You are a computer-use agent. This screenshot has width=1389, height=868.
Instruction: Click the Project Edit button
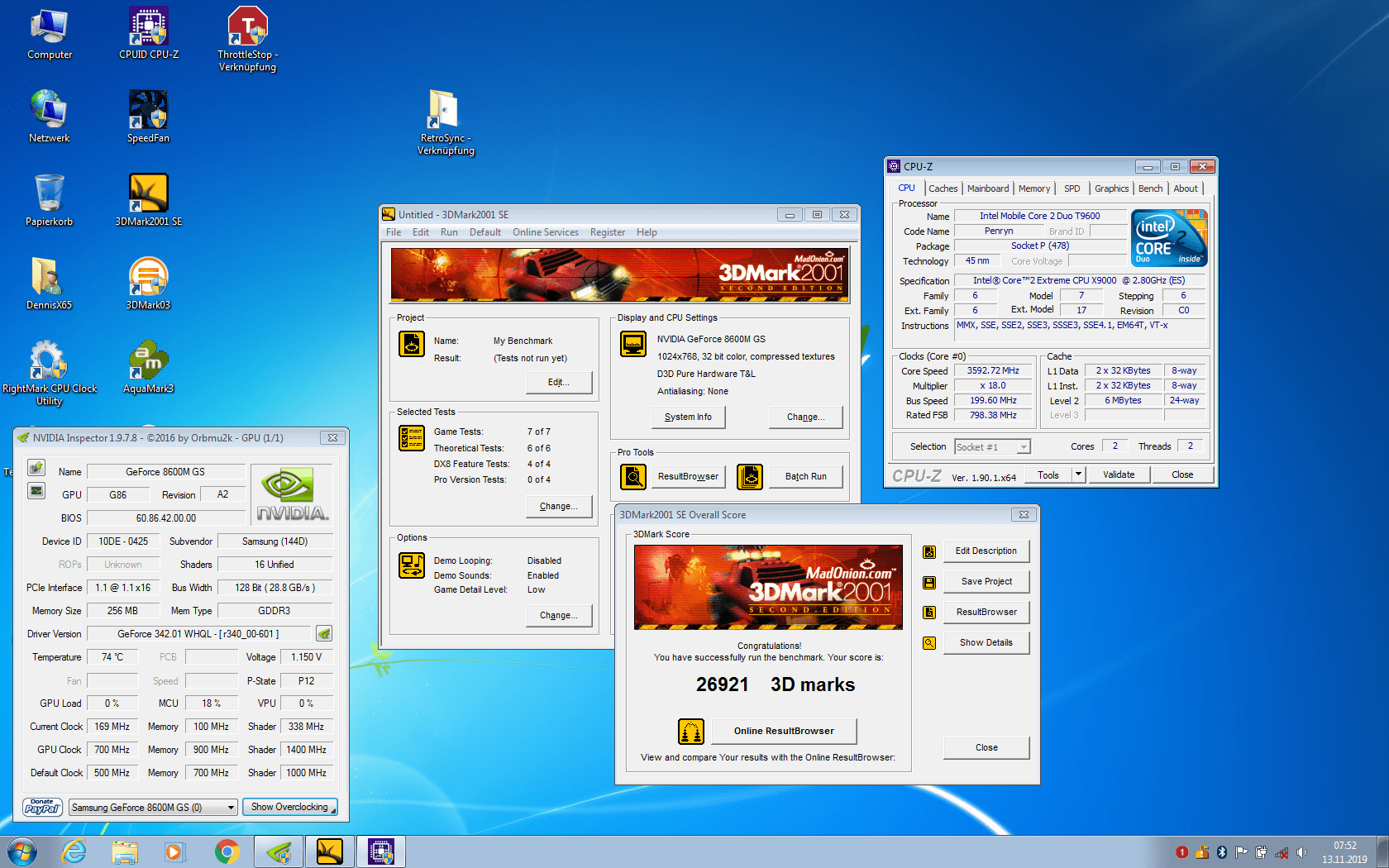[559, 382]
